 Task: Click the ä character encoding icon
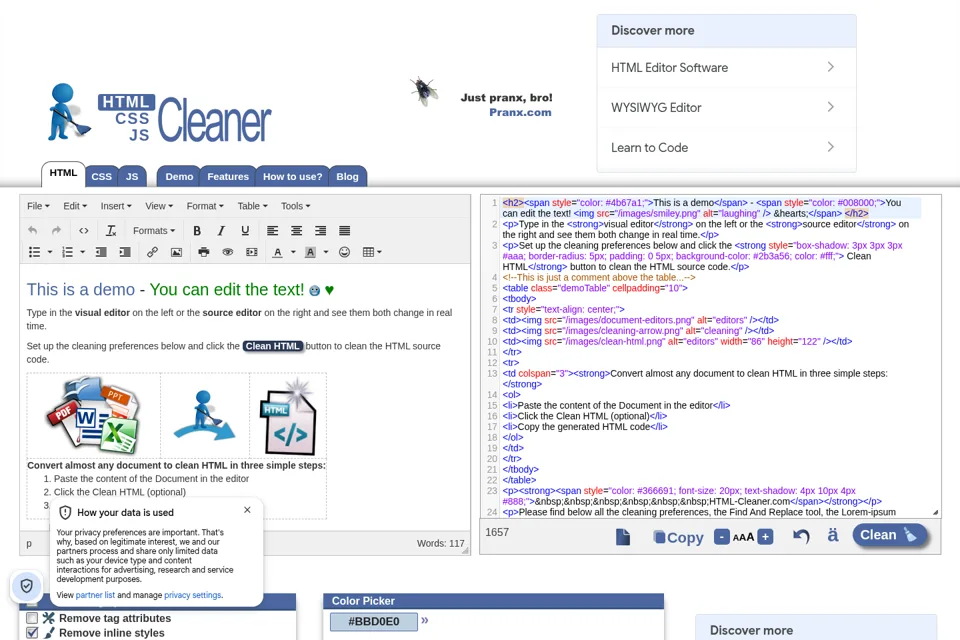(833, 535)
